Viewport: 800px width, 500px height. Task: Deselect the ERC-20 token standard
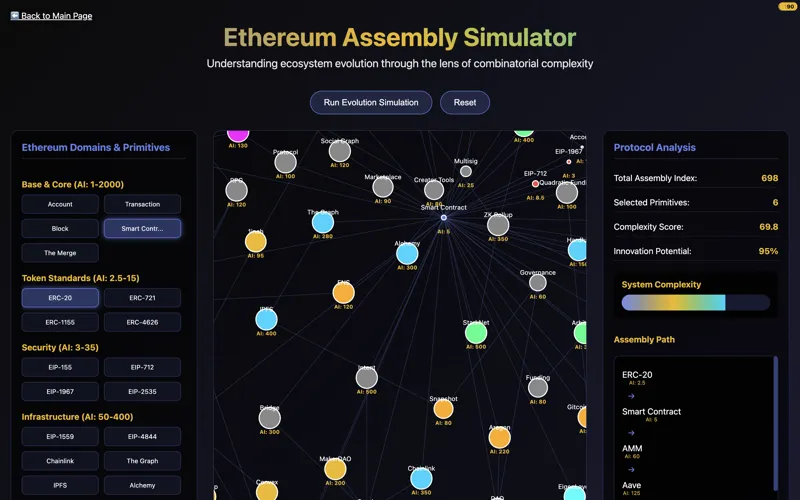point(60,298)
